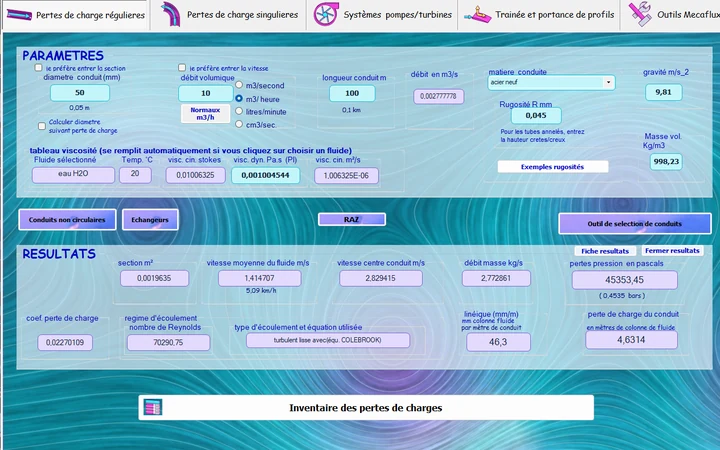This screenshot has width=720, height=450.
Task: Check 'Calculer diamètre suivant perte de charge'
Action: click(x=42, y=126)
